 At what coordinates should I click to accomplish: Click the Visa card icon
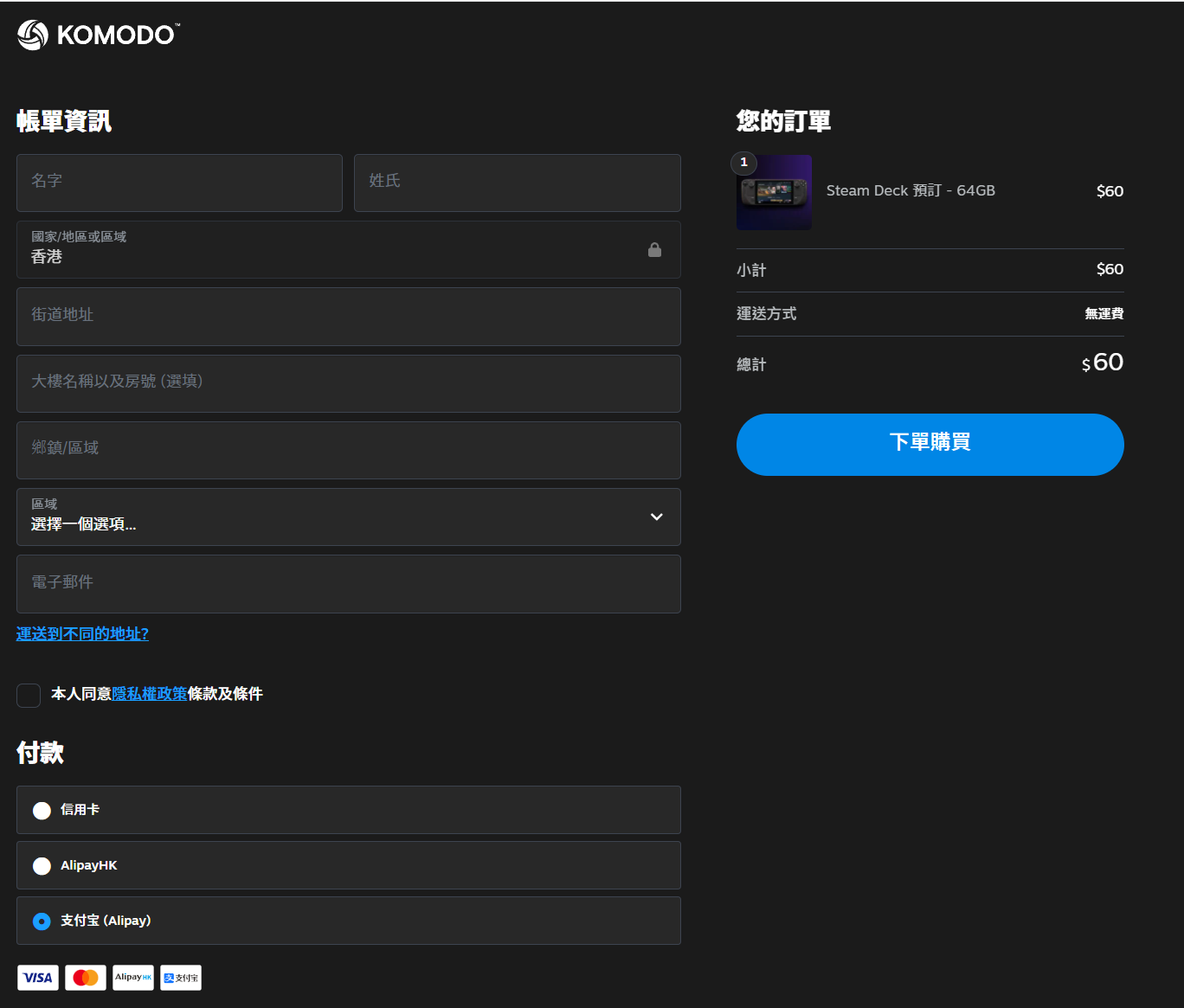point(38,978)
